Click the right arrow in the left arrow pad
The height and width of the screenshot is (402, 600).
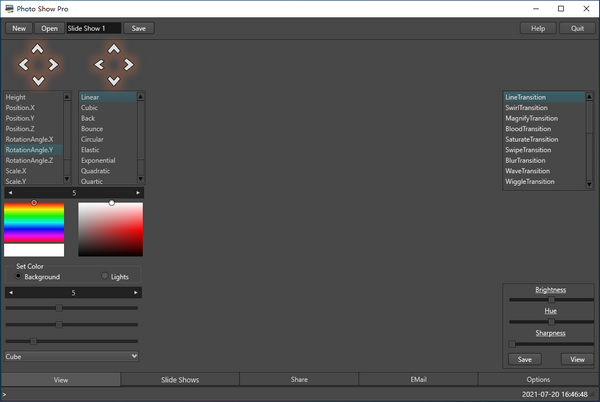click(53, 65)
